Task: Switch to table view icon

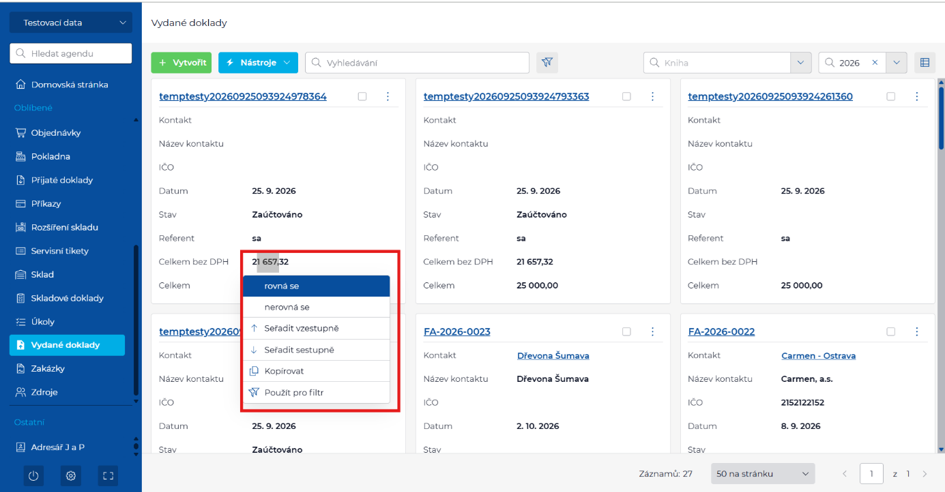Action: (925, 62)
